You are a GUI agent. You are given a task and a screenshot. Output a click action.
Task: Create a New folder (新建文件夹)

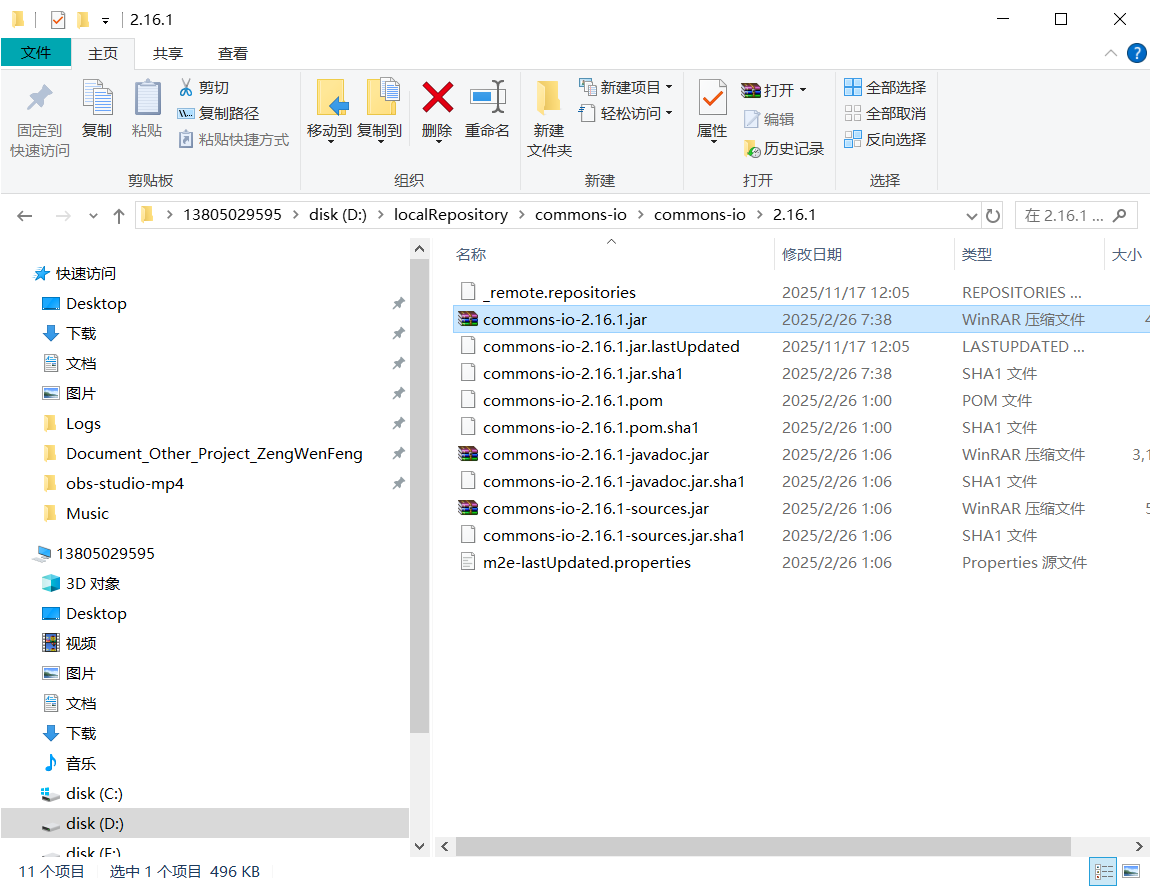coord(548,119)
